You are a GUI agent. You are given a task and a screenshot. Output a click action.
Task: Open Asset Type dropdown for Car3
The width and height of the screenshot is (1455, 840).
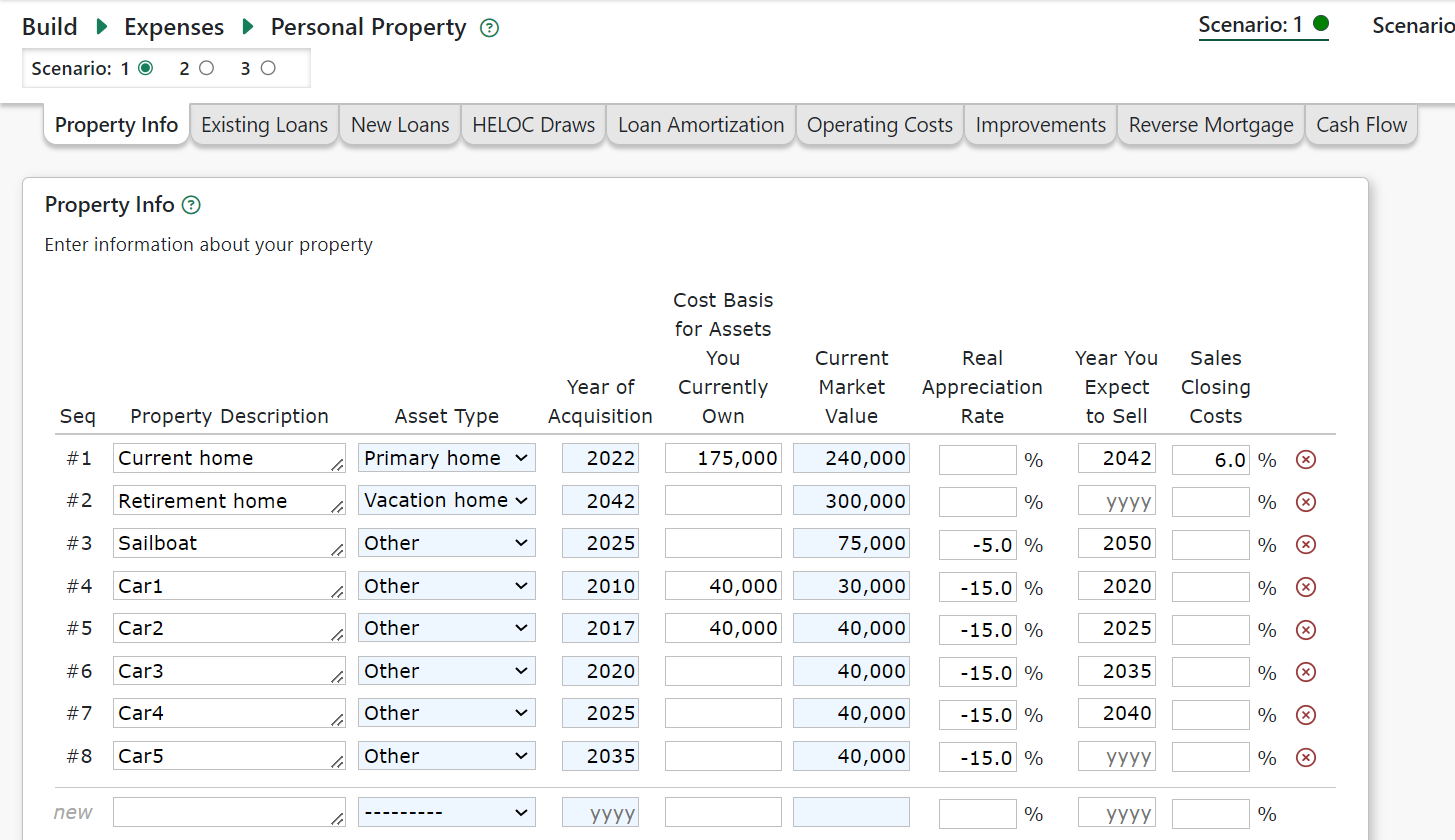(447, 671)
